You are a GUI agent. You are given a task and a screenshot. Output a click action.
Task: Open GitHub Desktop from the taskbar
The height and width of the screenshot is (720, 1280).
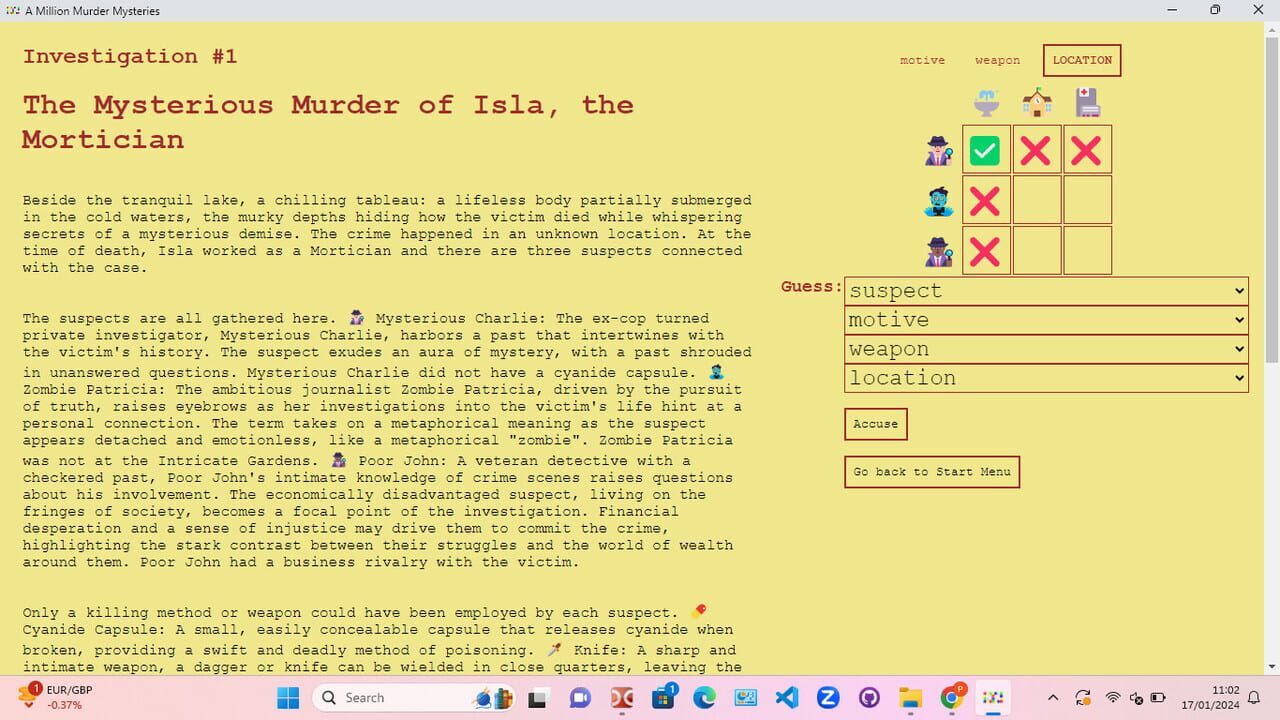coord(869,697)
